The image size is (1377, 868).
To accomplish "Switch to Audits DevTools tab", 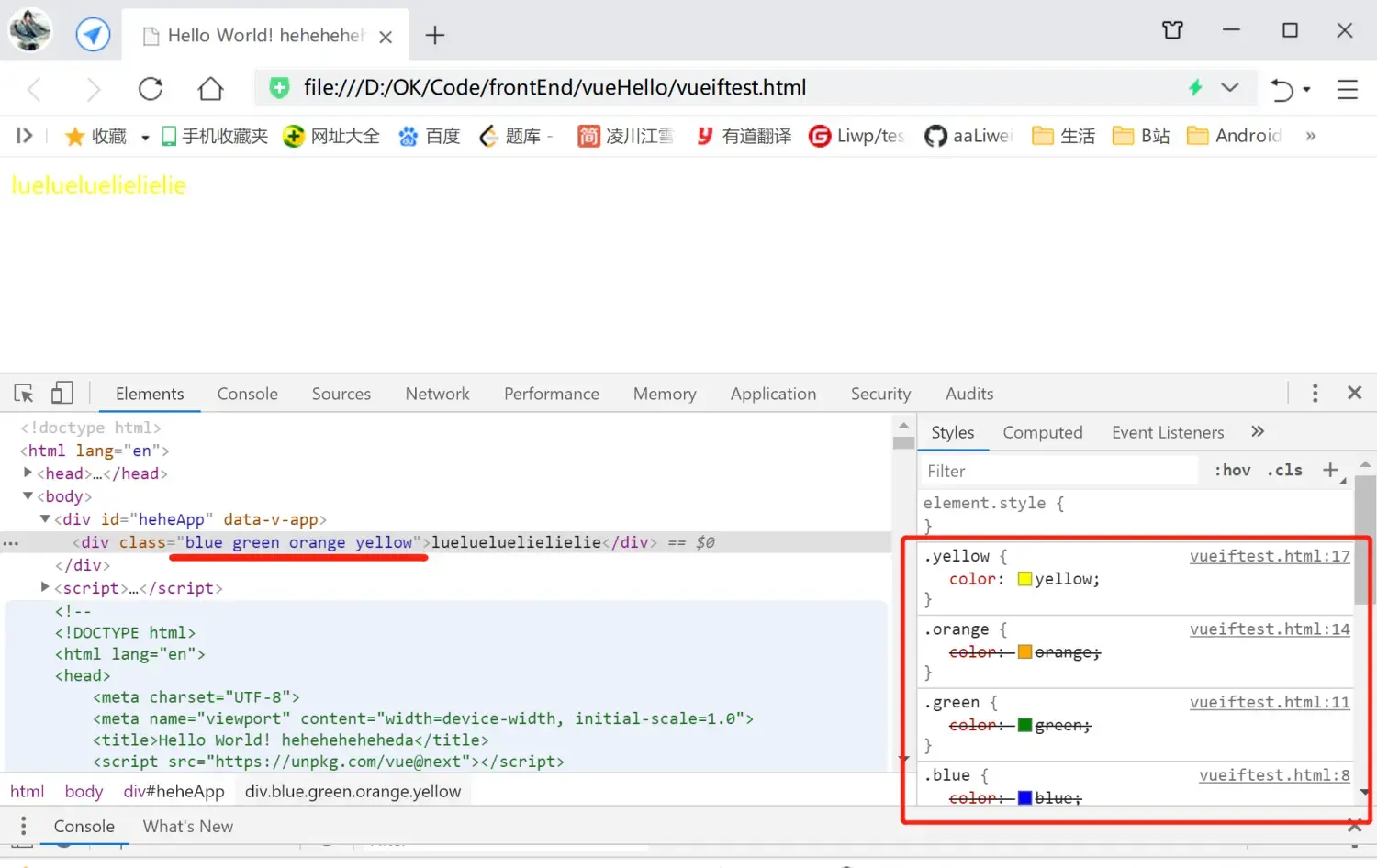I will 969,394.
